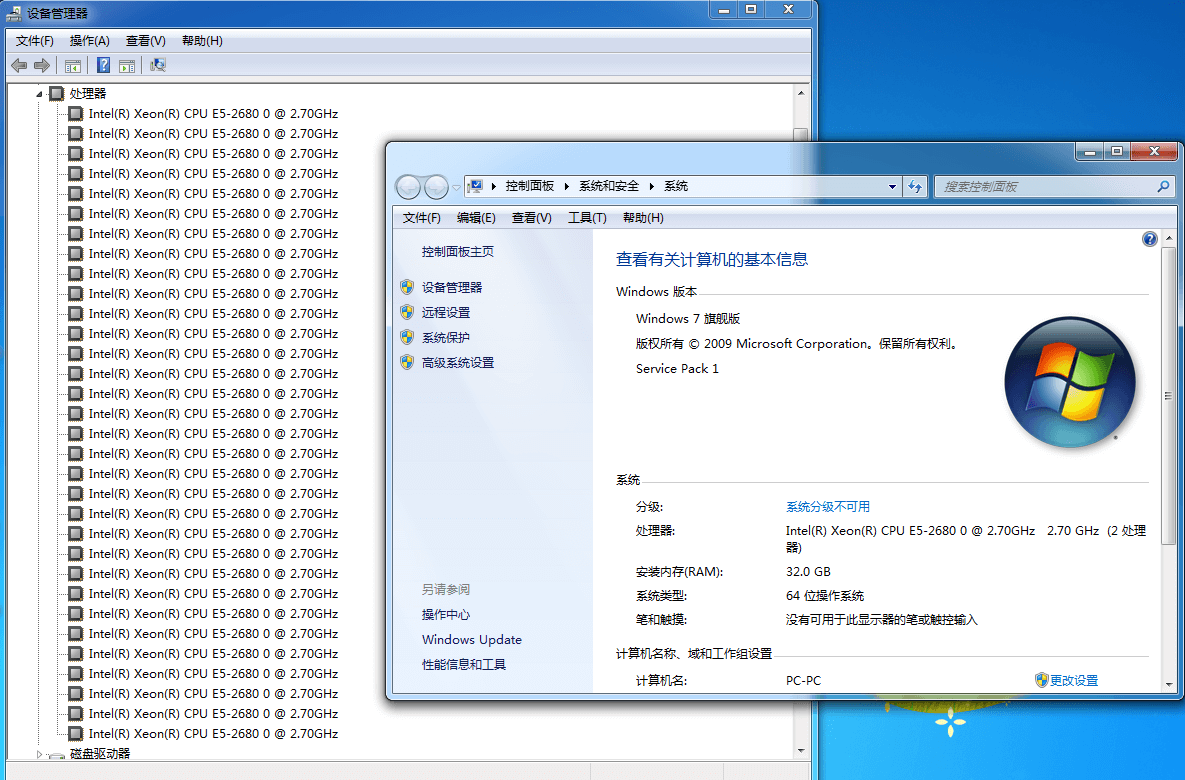1185x780 pixels.
Task: Click heading 查看有关计算机的基本信息
Action: tap(712, 259)
